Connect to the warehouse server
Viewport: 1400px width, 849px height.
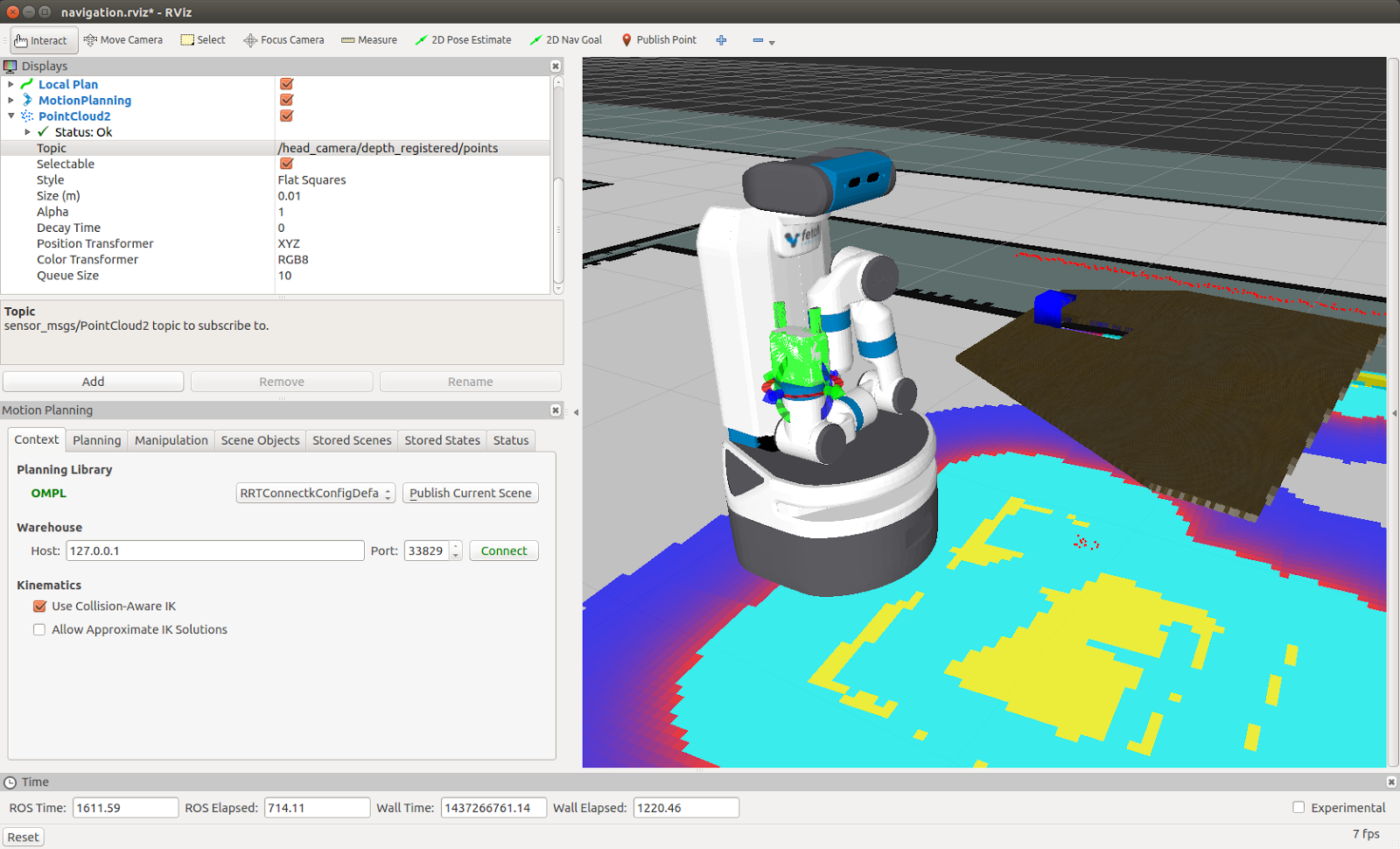point(503,551)
